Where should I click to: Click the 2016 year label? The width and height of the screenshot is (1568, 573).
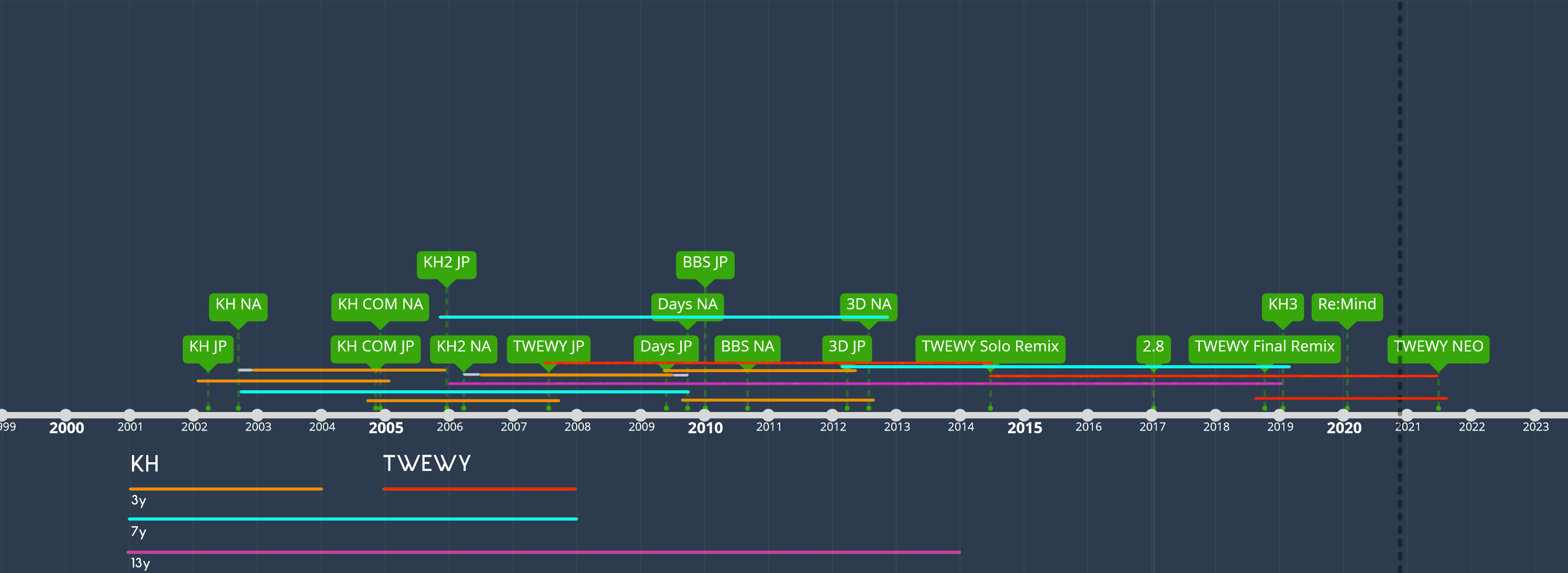(1089, 427)
